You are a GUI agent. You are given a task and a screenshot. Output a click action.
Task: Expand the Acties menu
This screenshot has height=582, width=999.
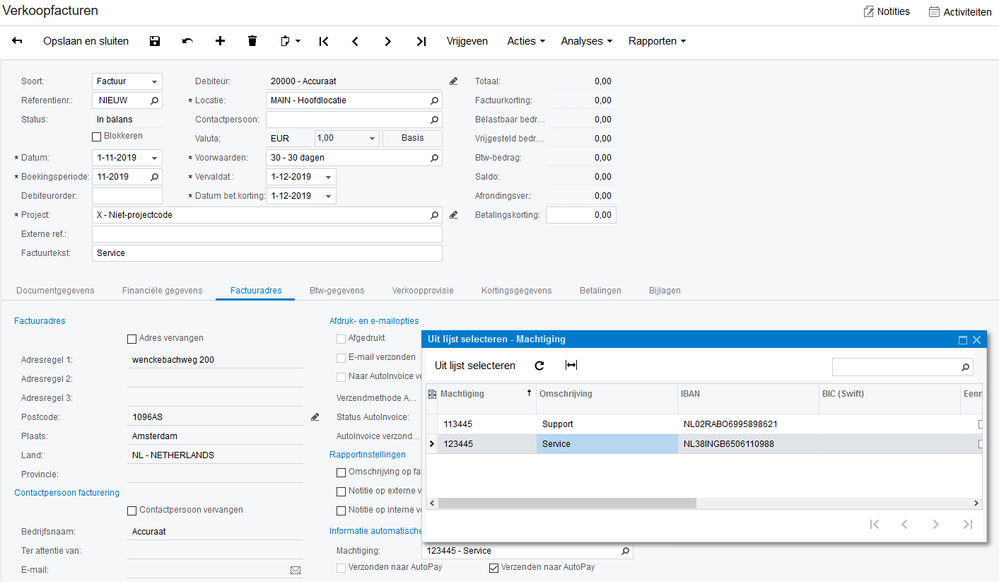coord(525,41)
